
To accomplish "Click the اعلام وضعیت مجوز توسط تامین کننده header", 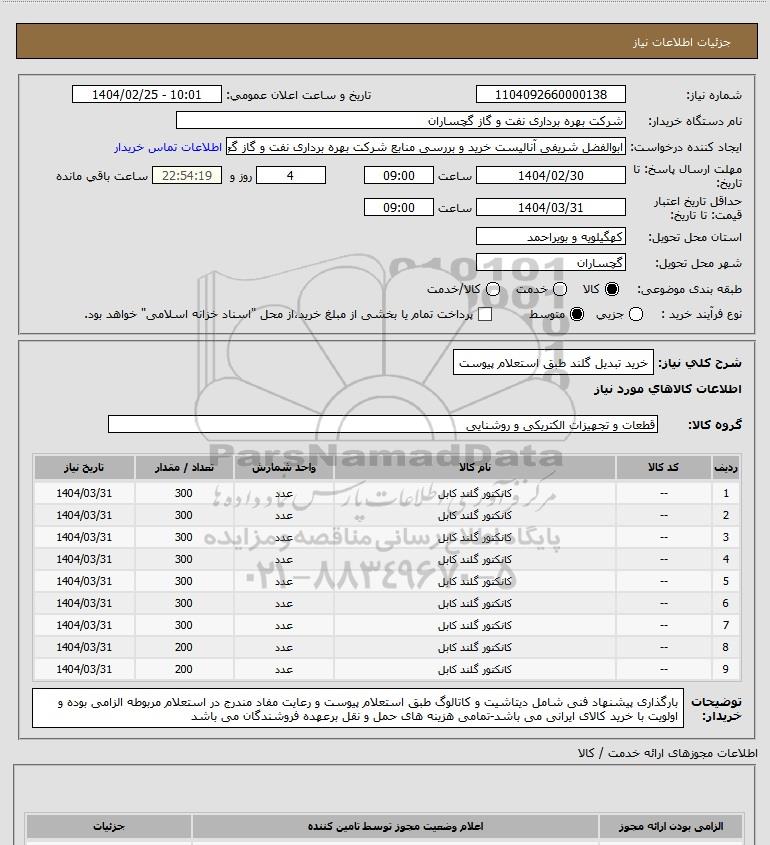I will (x=395, y=826).
